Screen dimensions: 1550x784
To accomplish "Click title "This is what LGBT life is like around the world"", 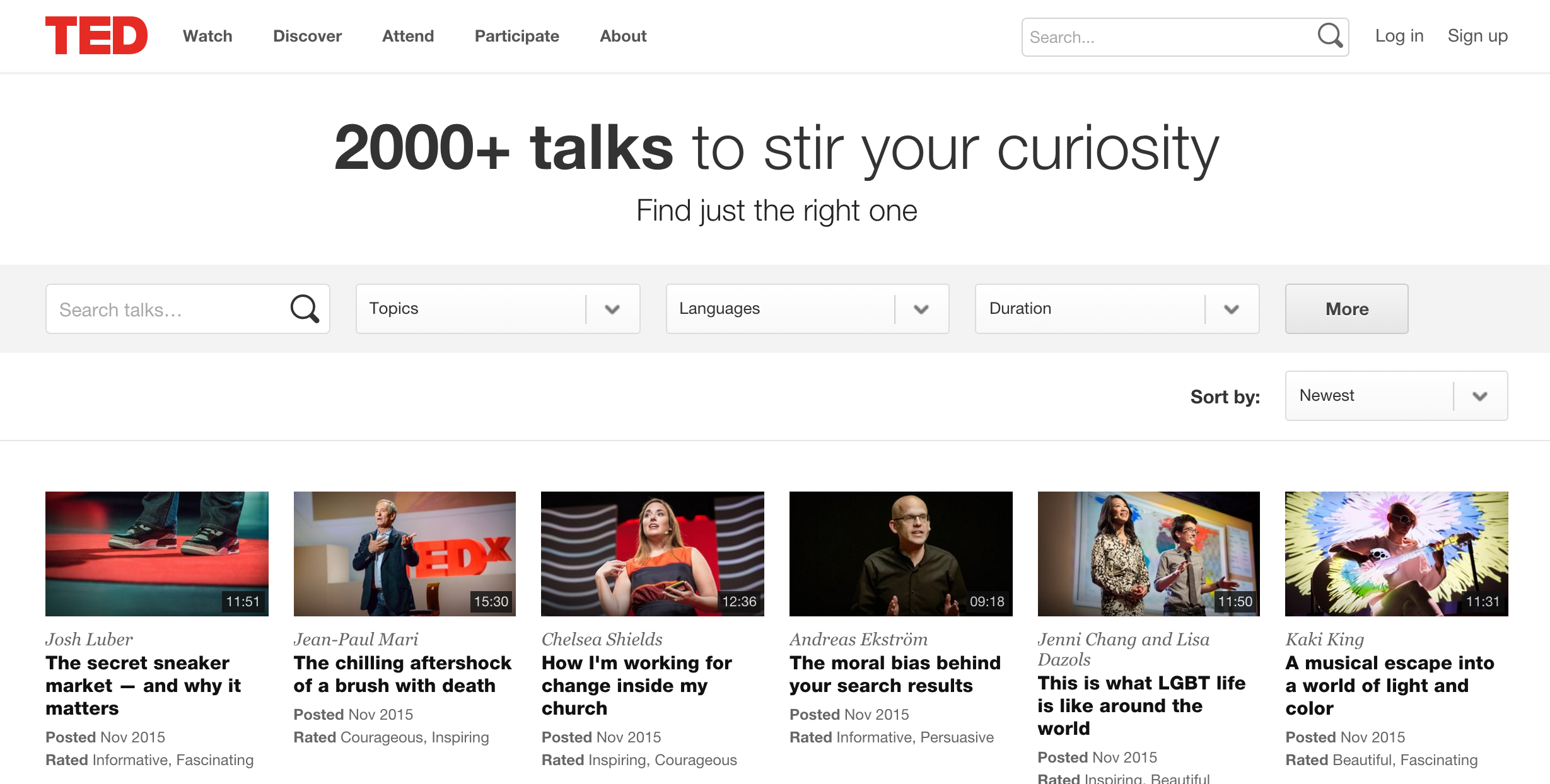I will point(1141,706).
